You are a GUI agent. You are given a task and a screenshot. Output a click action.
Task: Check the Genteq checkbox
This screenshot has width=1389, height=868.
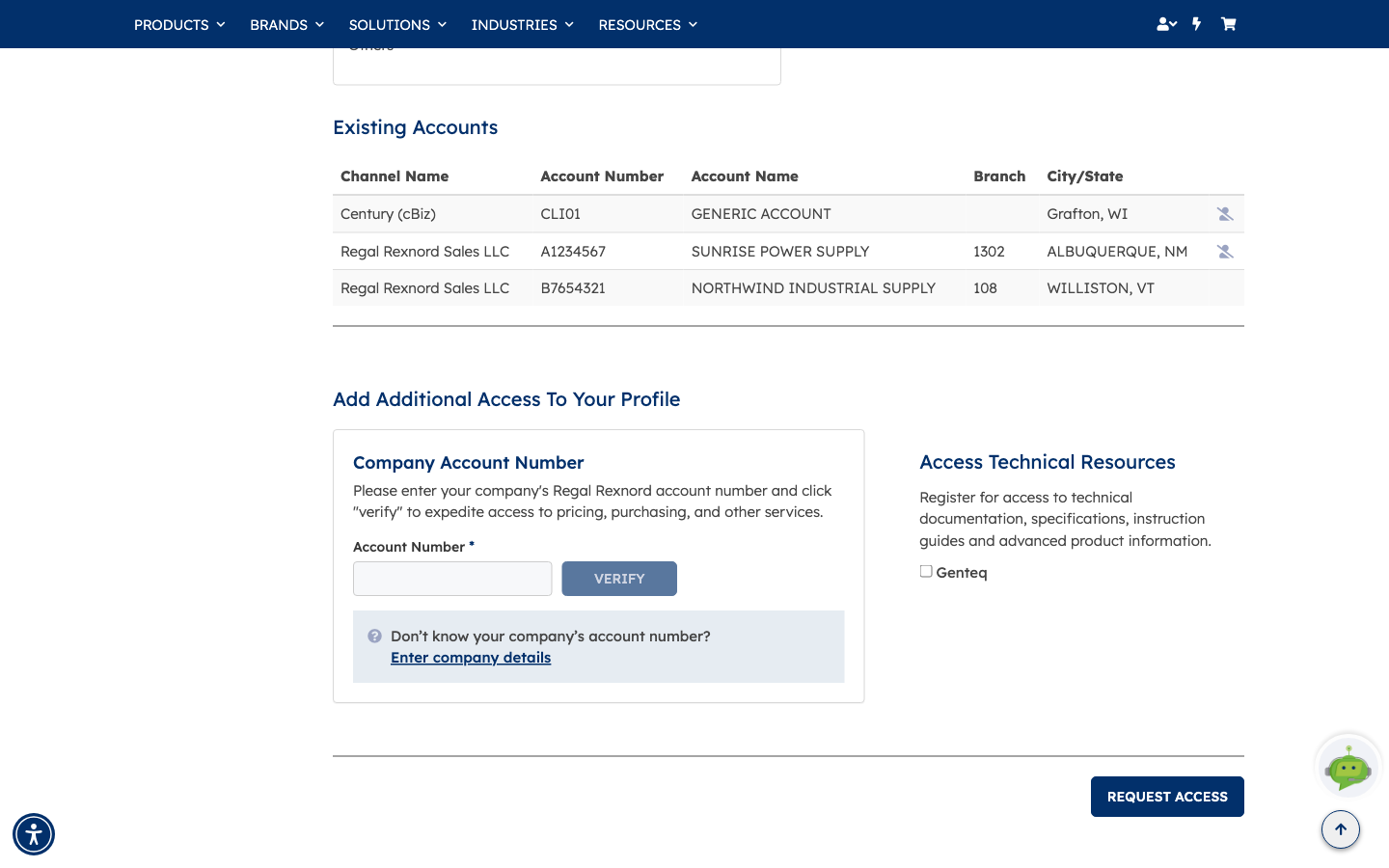[x=926, y=572]
